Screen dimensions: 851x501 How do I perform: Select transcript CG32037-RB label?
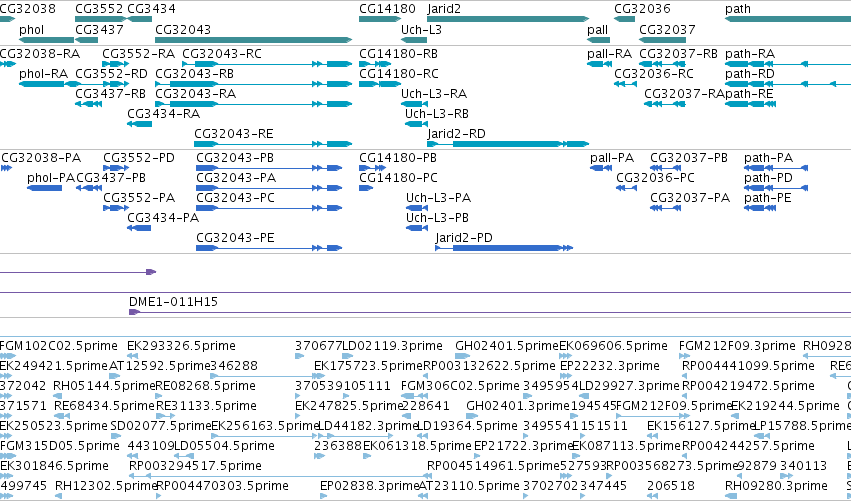(678, 54)
